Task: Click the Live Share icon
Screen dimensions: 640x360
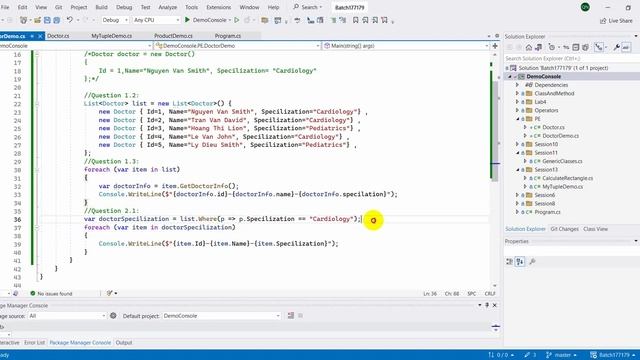Action: click(x=616, y=20)
